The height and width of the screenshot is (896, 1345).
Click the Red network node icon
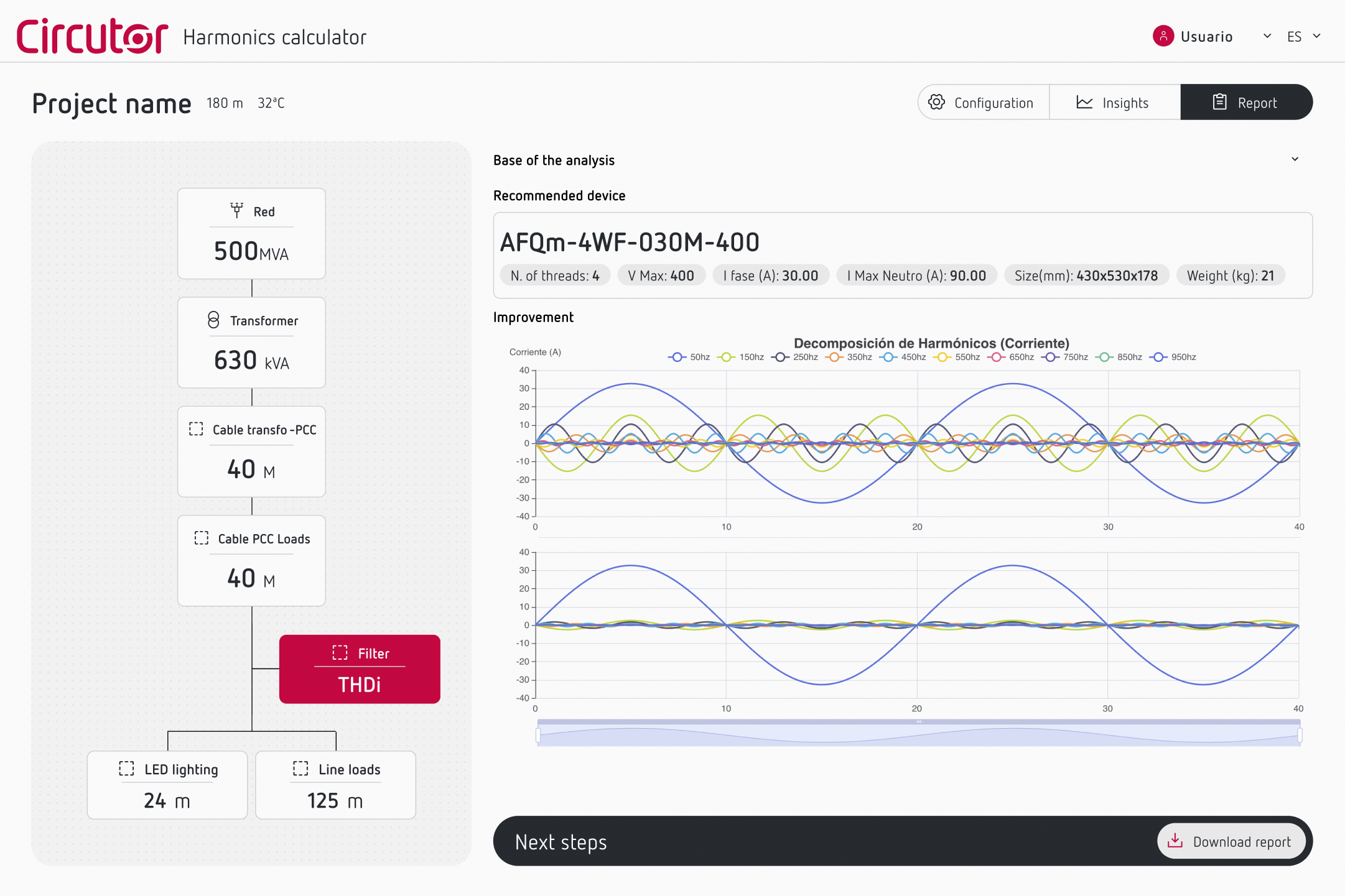click(237, 210)
